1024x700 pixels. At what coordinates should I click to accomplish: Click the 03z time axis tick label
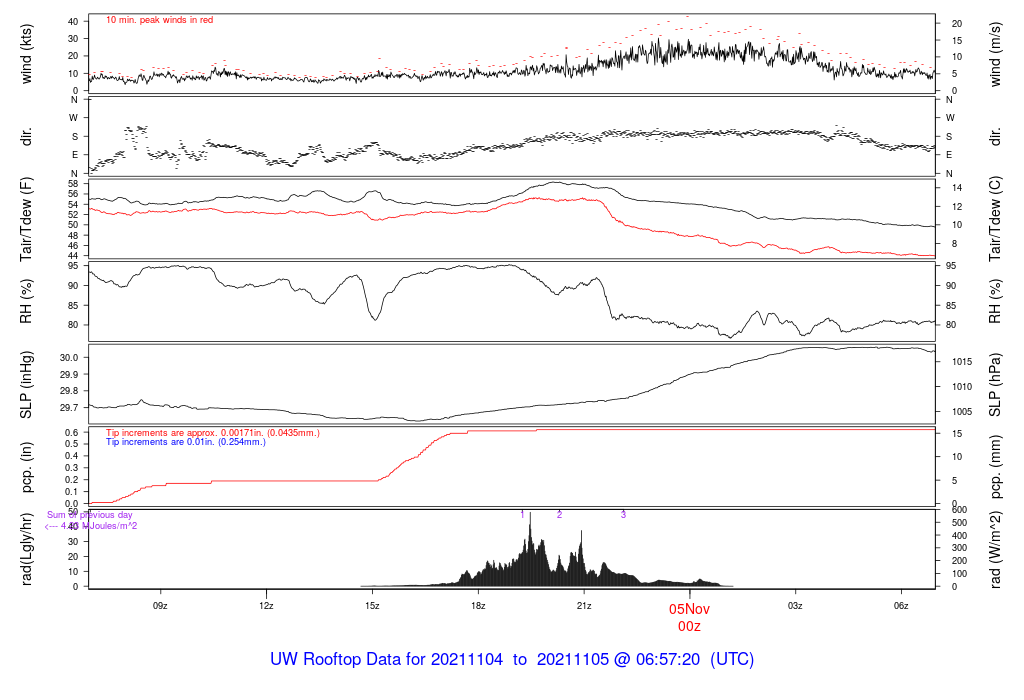(x=795, y=606)
